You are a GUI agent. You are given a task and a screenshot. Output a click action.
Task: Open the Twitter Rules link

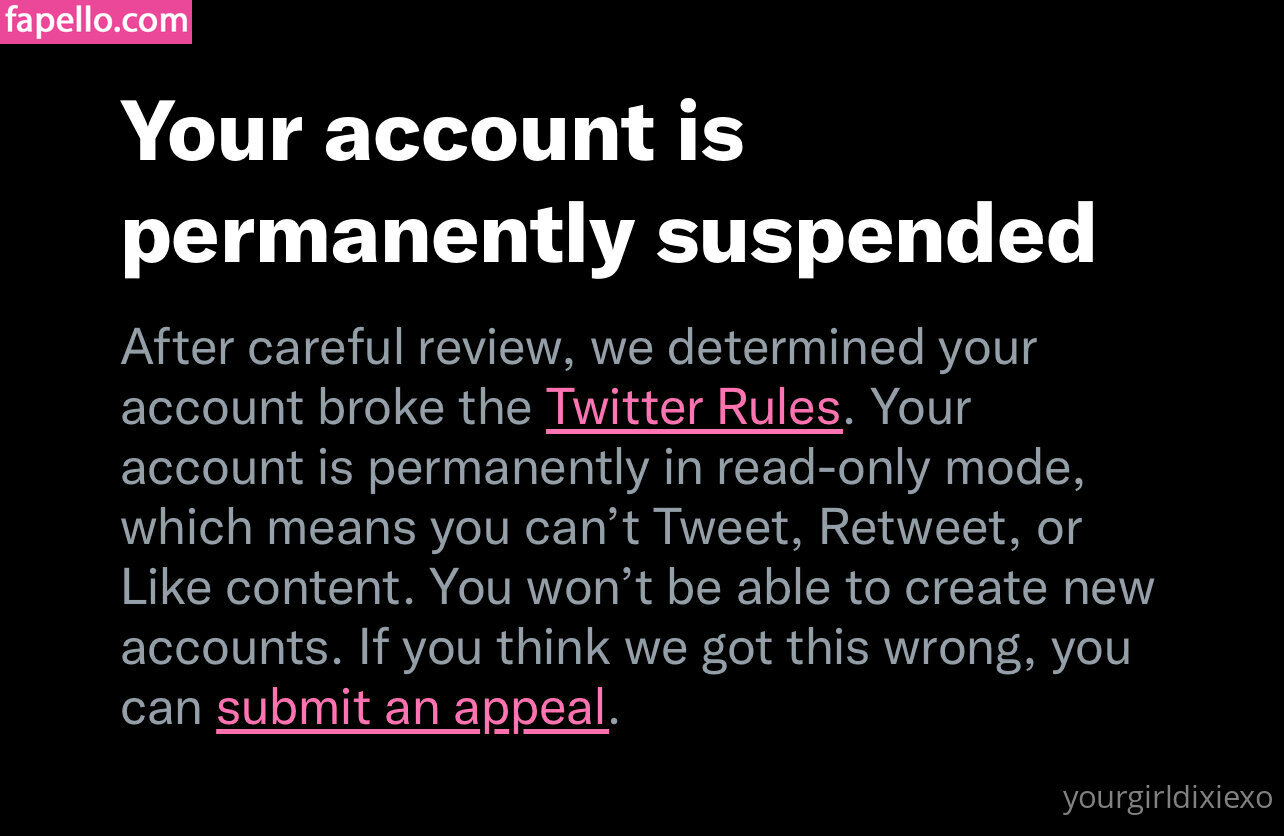tap(693, 408)
